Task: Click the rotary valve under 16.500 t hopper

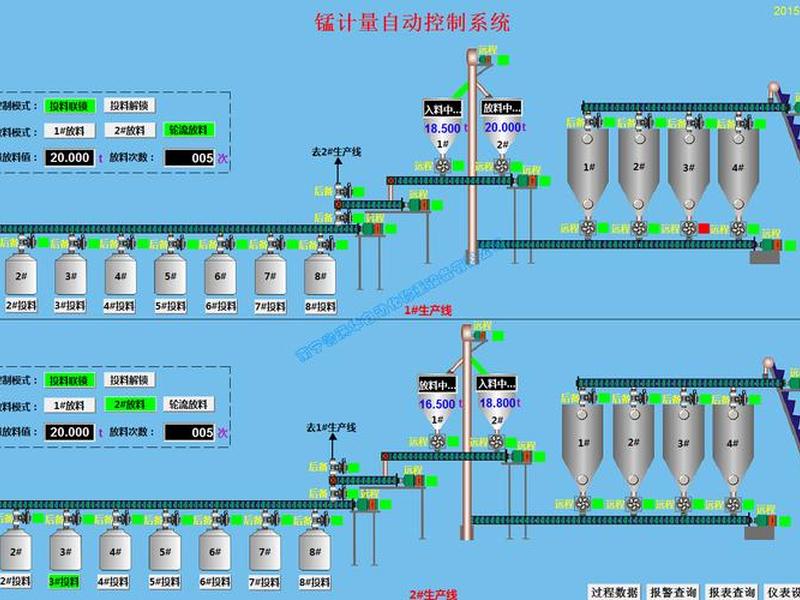Action: click(x=437, y=441)
